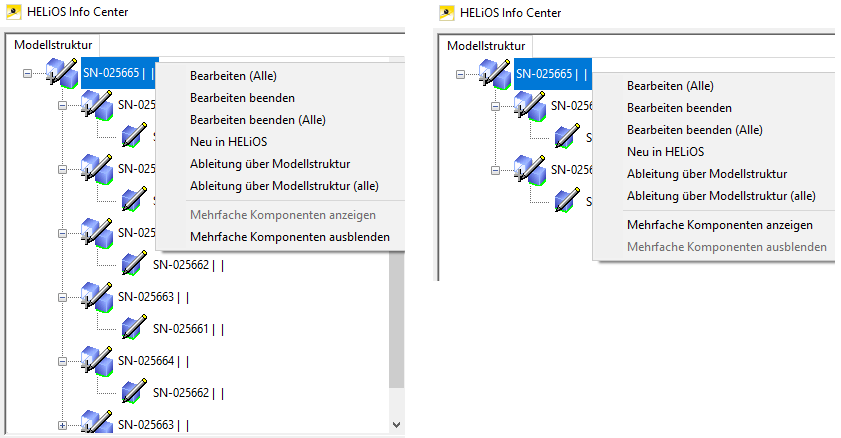The height and width of the screenshot is (438, 841).
Task: Click the assembly icon beside SN-025664
Action: point(97,361)
